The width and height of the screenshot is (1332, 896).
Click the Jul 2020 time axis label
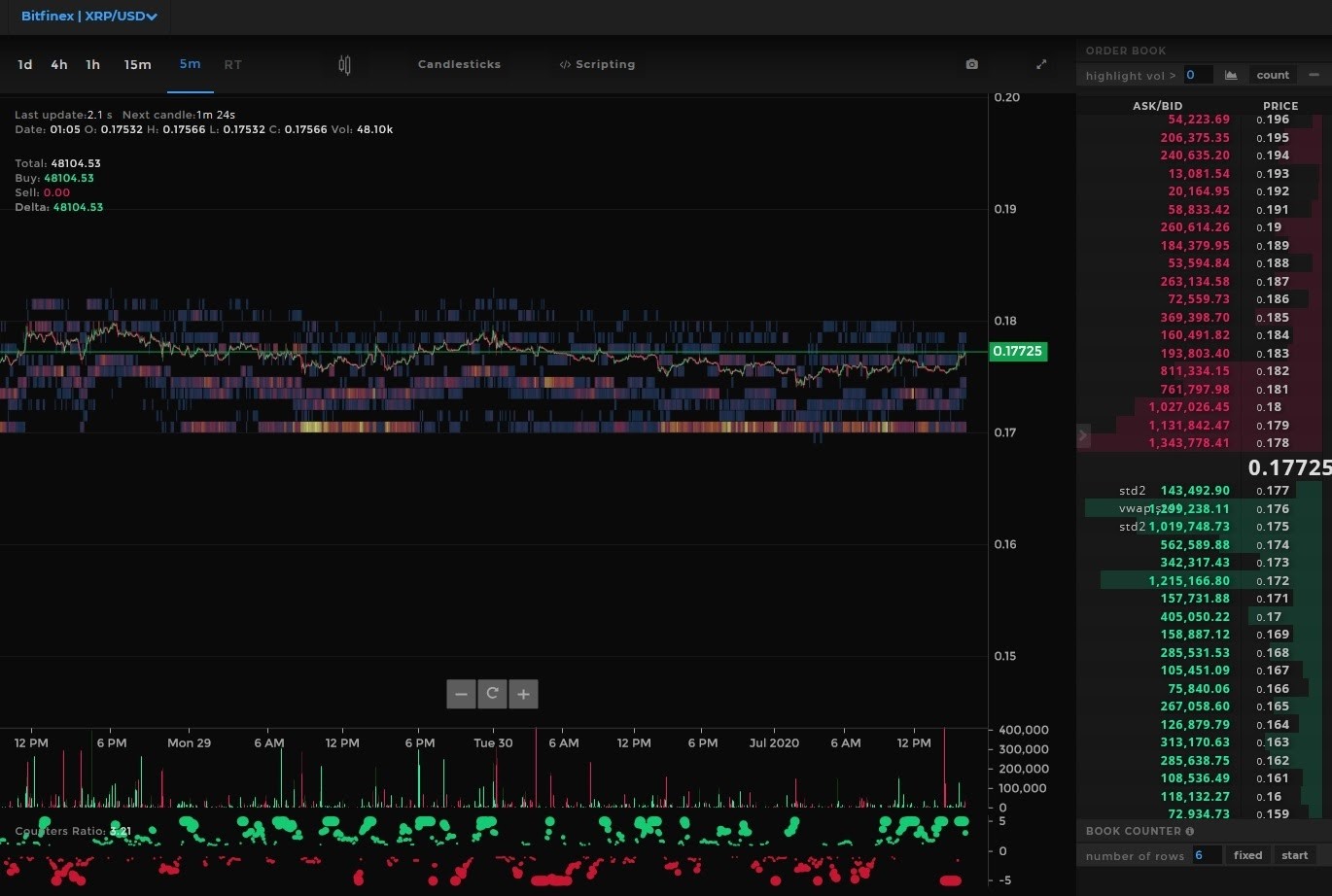pos(774,742)
